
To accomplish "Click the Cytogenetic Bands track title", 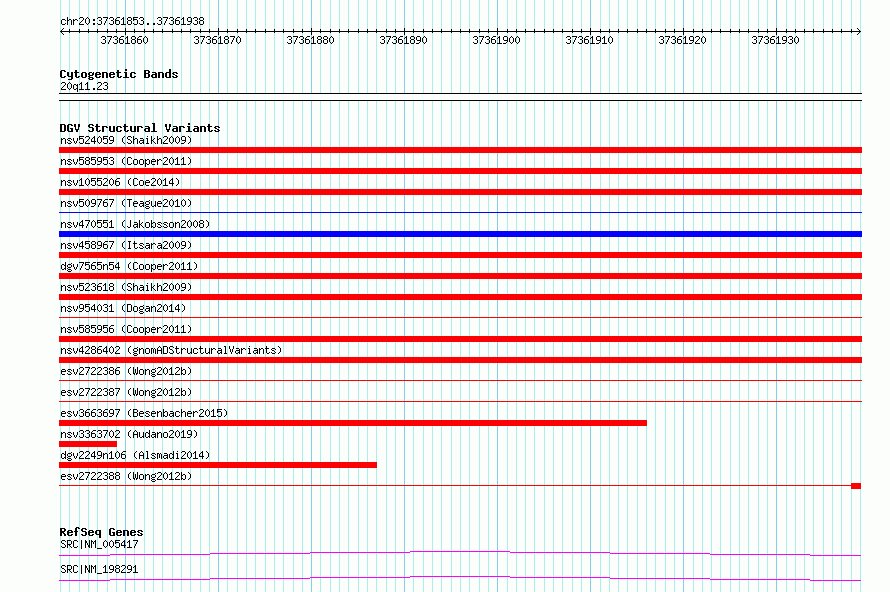I will [x=119, y=74].
